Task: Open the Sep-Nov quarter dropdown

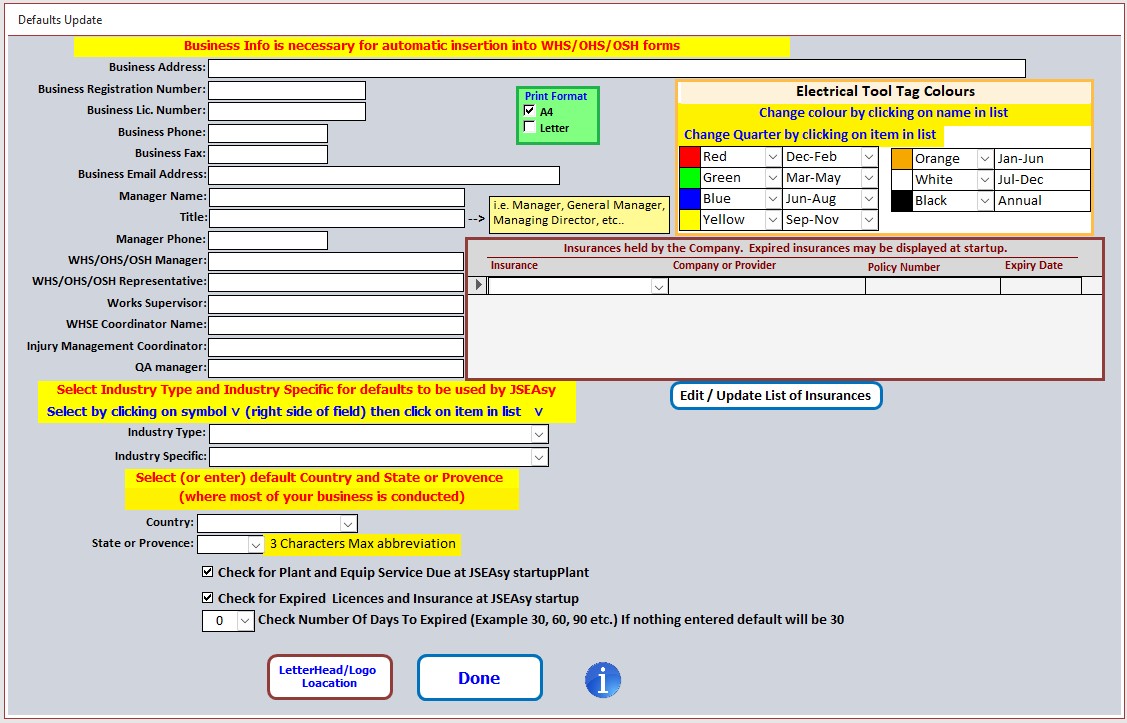Action: (x=869, y=220)
